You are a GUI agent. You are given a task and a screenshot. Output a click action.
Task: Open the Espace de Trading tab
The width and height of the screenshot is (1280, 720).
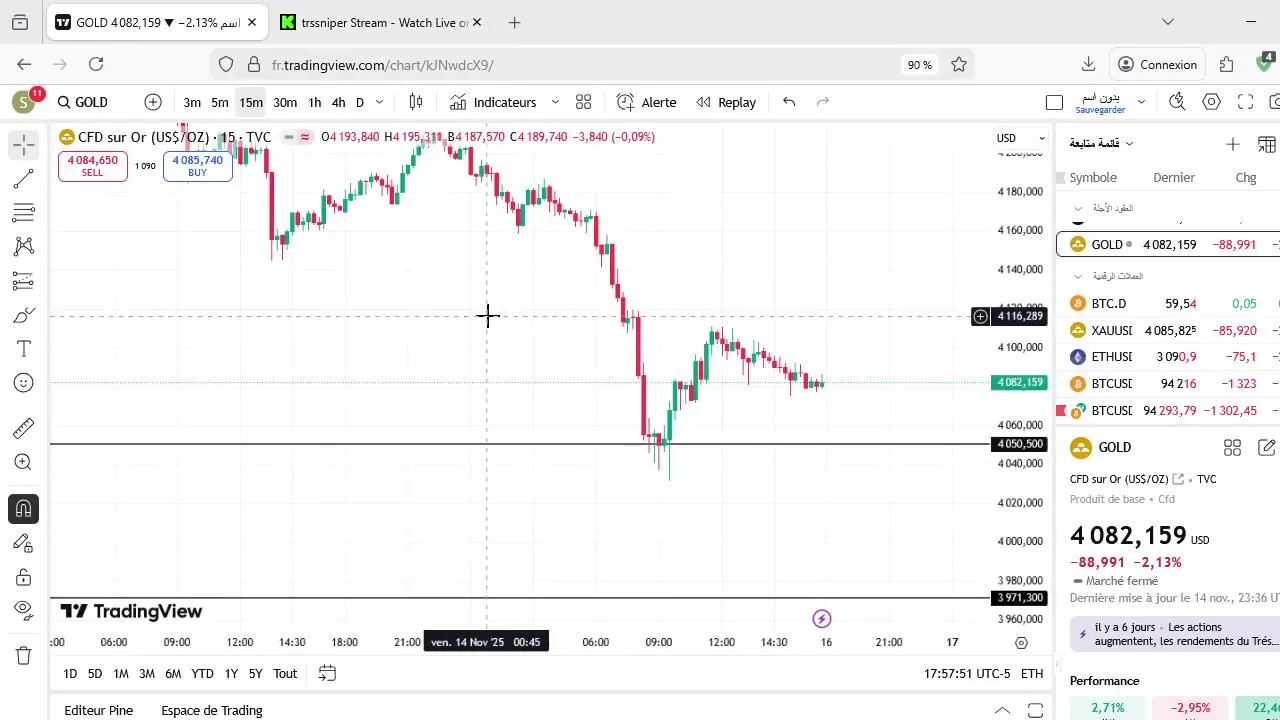212,710
